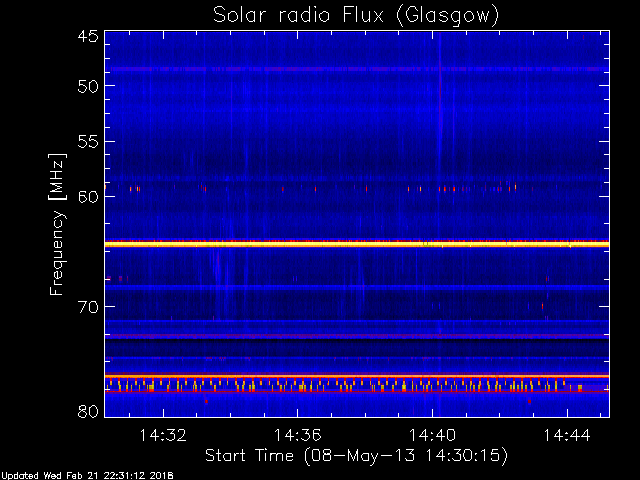Click the 14:44 time tick label
This screenshot has width=640, height=480.
[567, 435]
